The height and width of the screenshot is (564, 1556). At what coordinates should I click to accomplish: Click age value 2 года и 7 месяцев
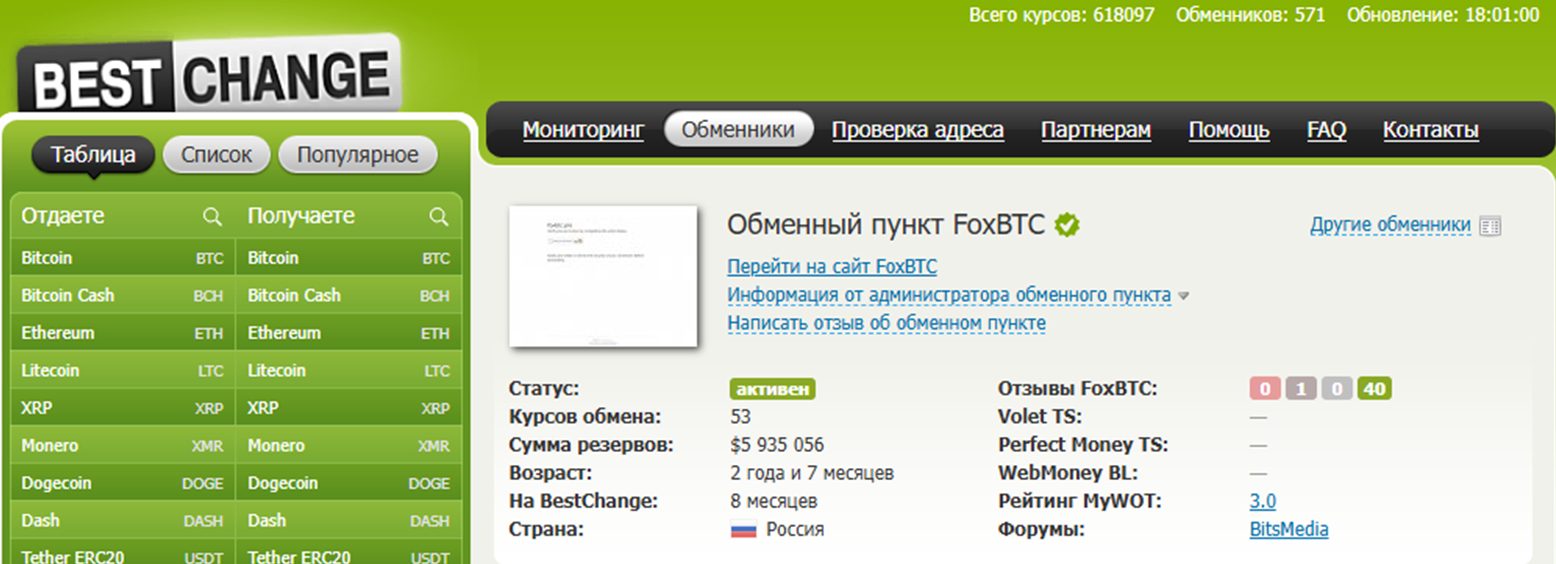point(812,473)
